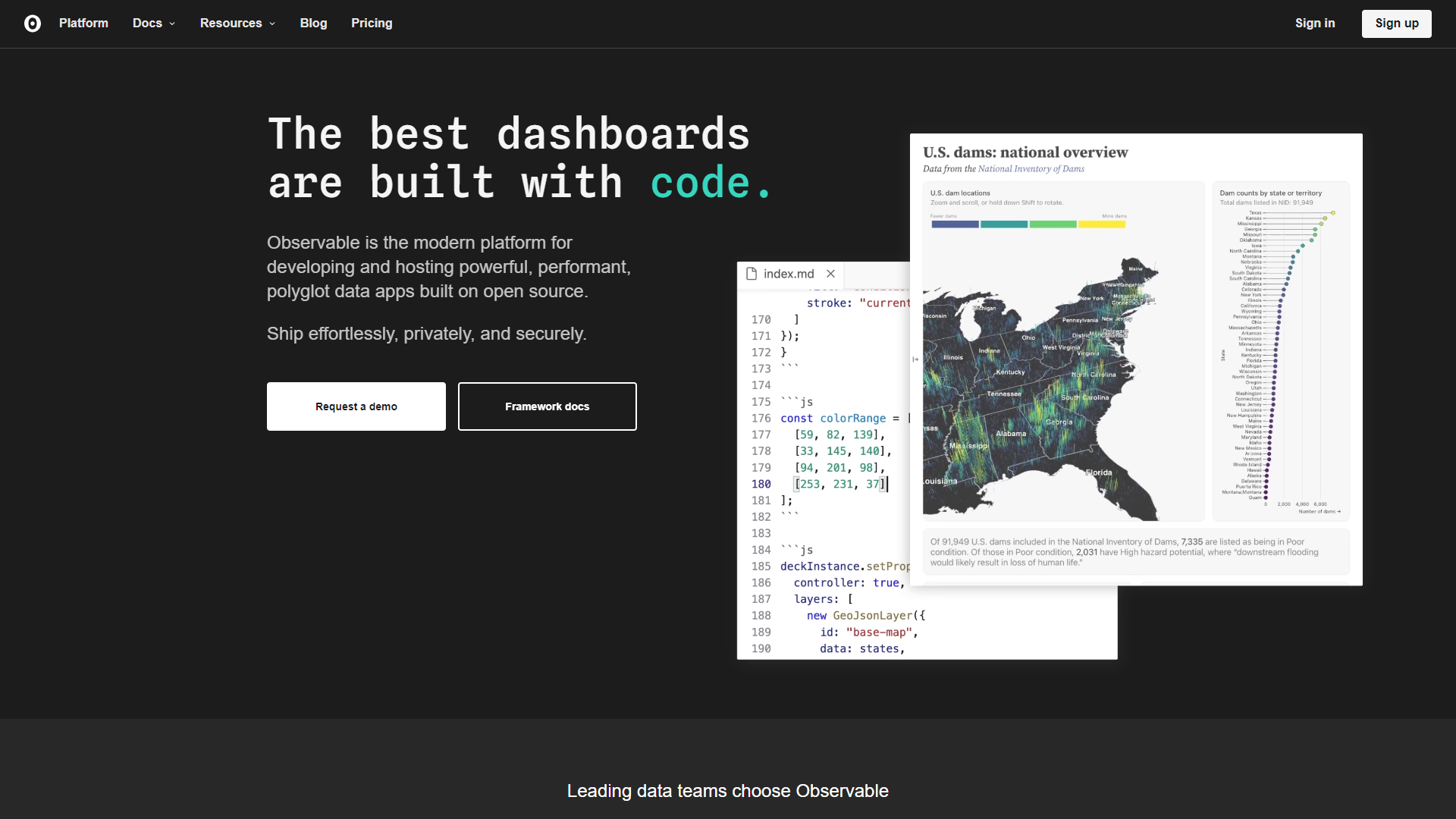
Task: Select the index.md tab
Action: point(789,274)
